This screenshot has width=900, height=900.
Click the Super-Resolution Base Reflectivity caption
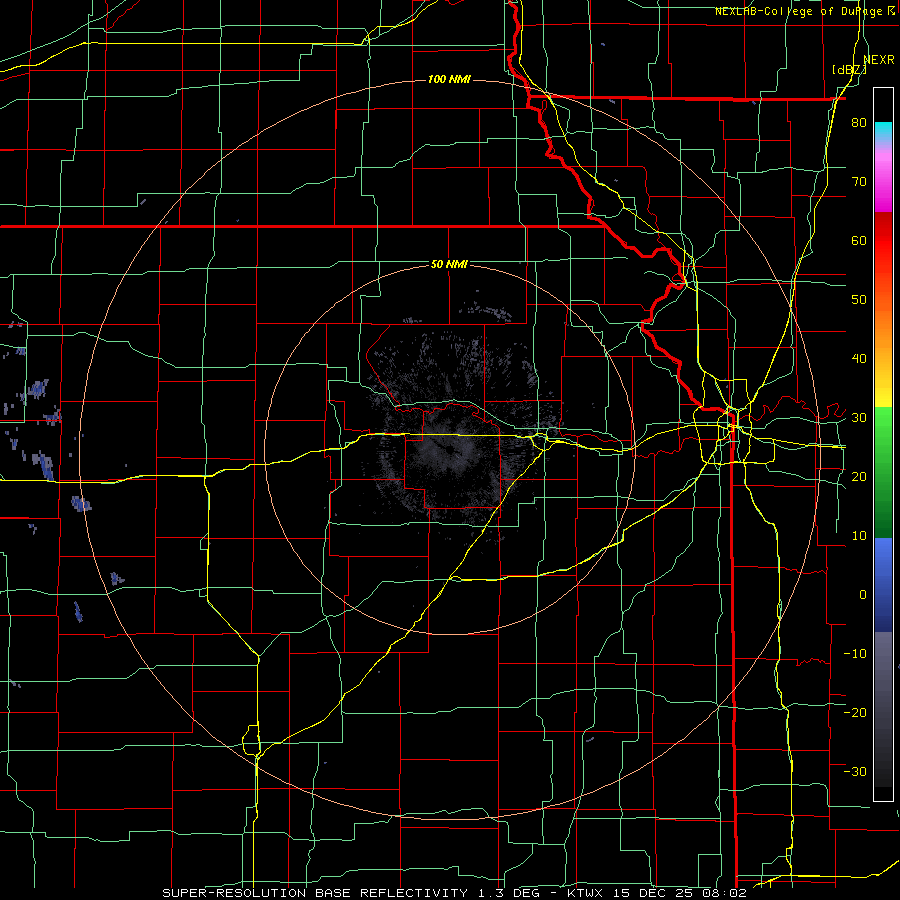315,893
